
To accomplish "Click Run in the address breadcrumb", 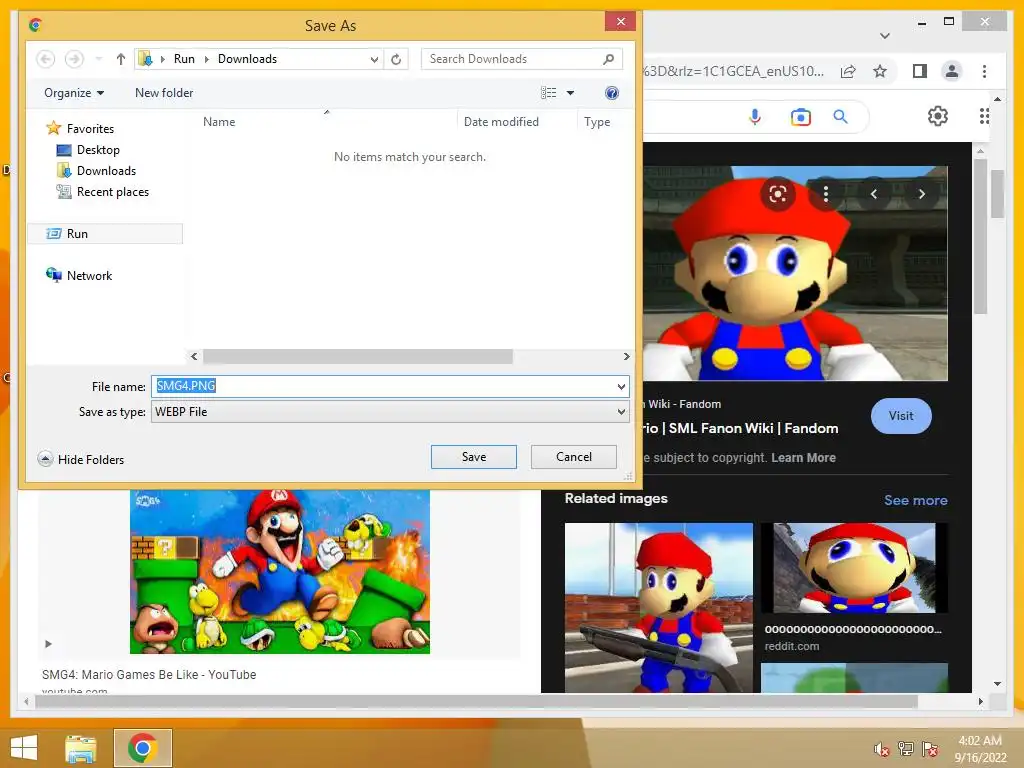I will (x=184, y=59).
